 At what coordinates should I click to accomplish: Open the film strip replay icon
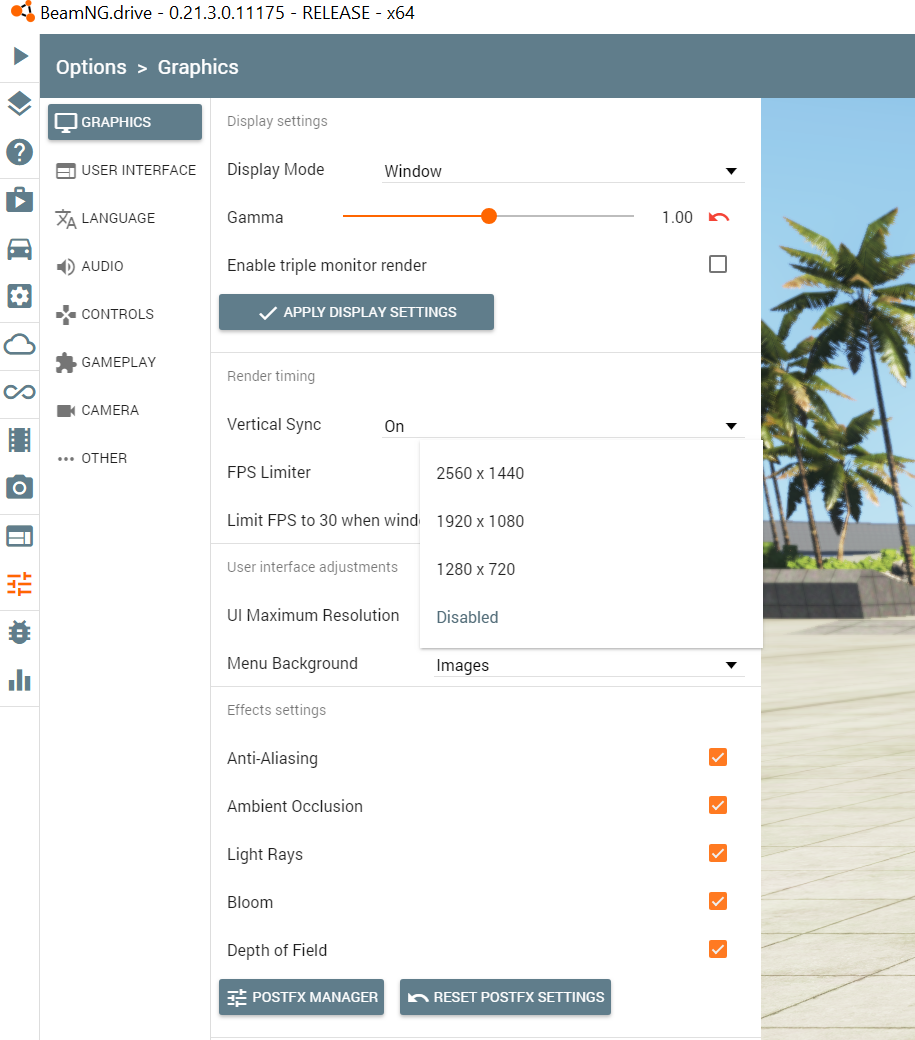(x=19, y=440)
